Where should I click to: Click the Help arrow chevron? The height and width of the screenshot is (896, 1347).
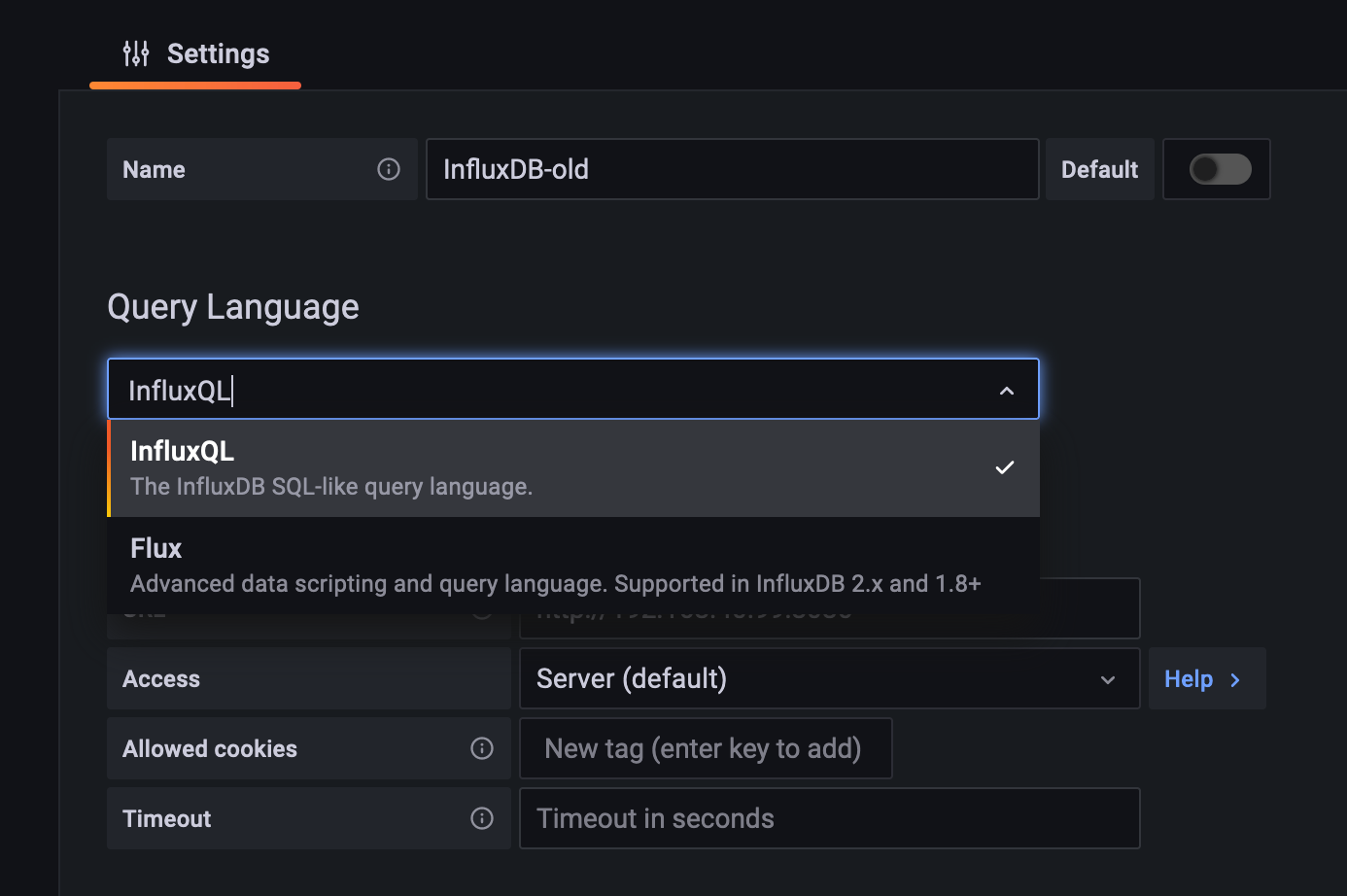[1235, 679]
